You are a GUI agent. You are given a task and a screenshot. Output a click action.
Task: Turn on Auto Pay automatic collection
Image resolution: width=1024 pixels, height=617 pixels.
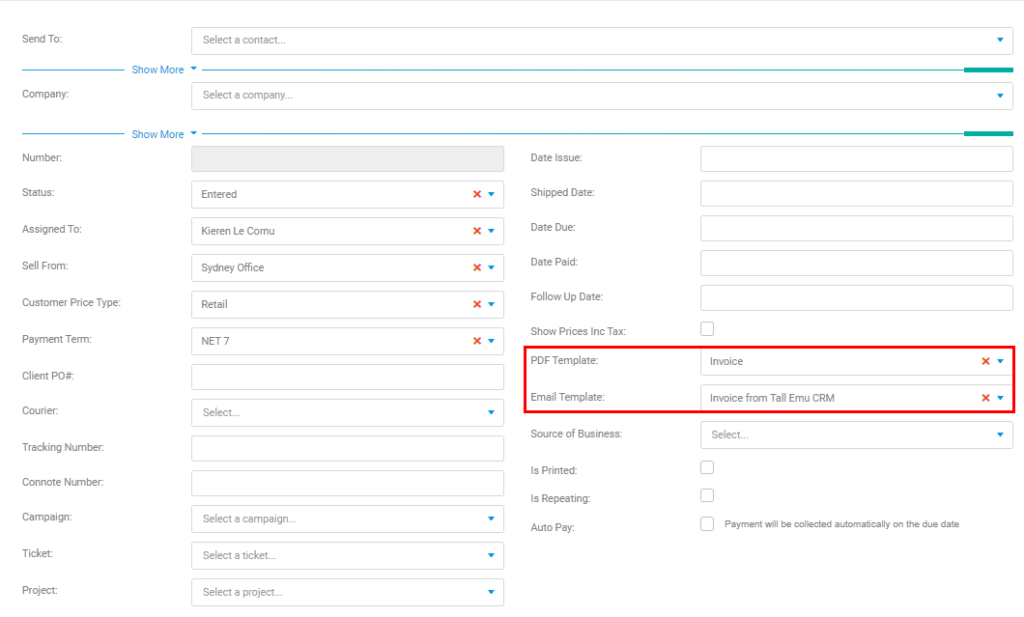pyautogui.click(x=707, y=523)
